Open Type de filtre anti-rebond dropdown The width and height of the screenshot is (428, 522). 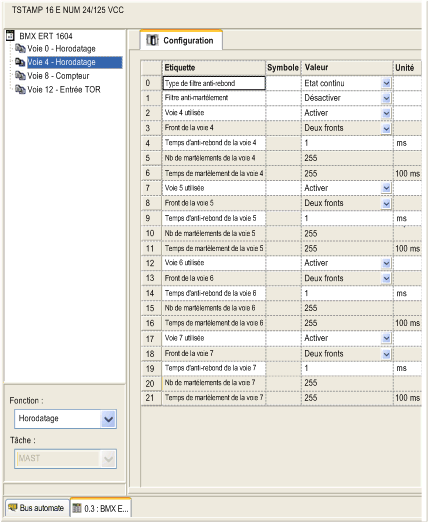coord(386,83)
